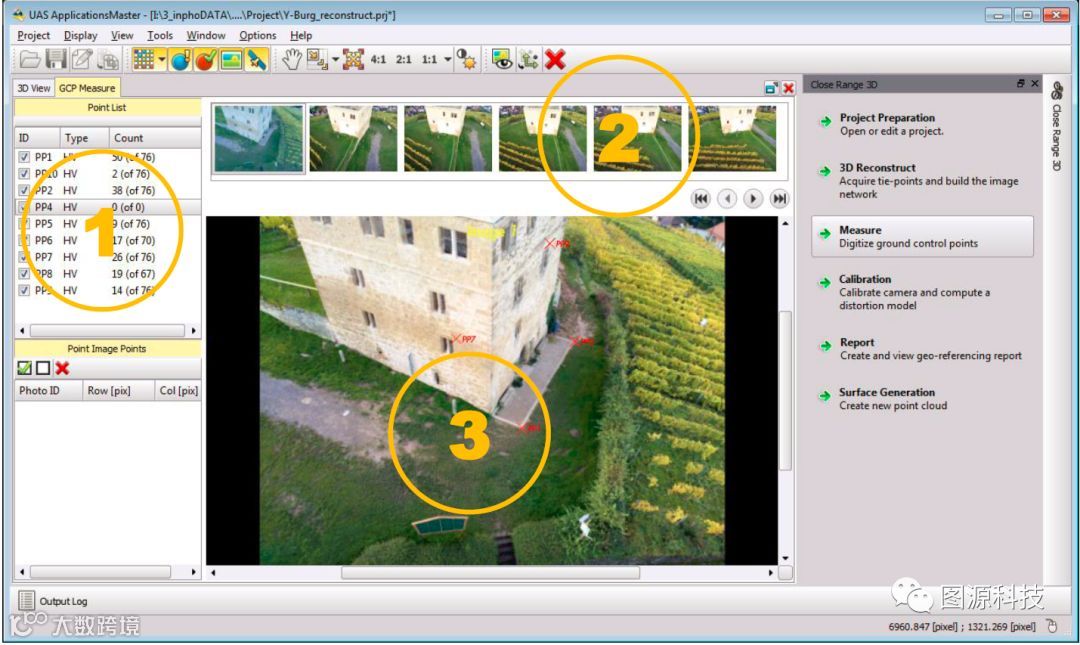Open the Tools menu
The image size is (1080, 645).
pos(160,35)
